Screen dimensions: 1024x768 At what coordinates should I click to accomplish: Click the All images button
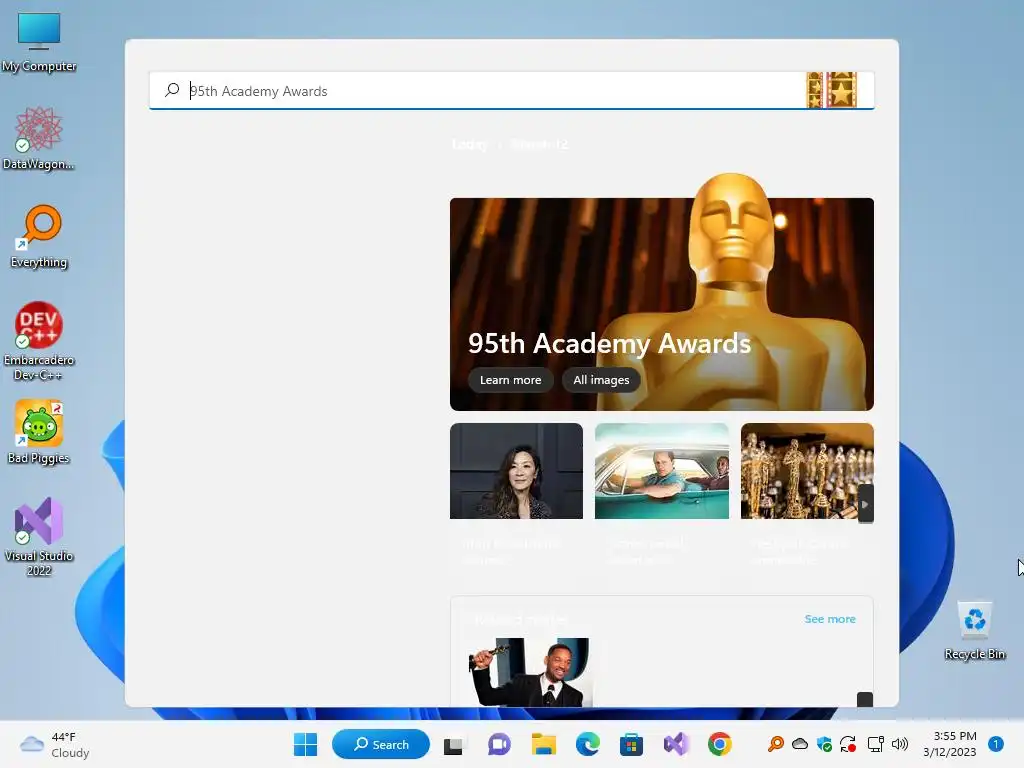coord(601,380)
